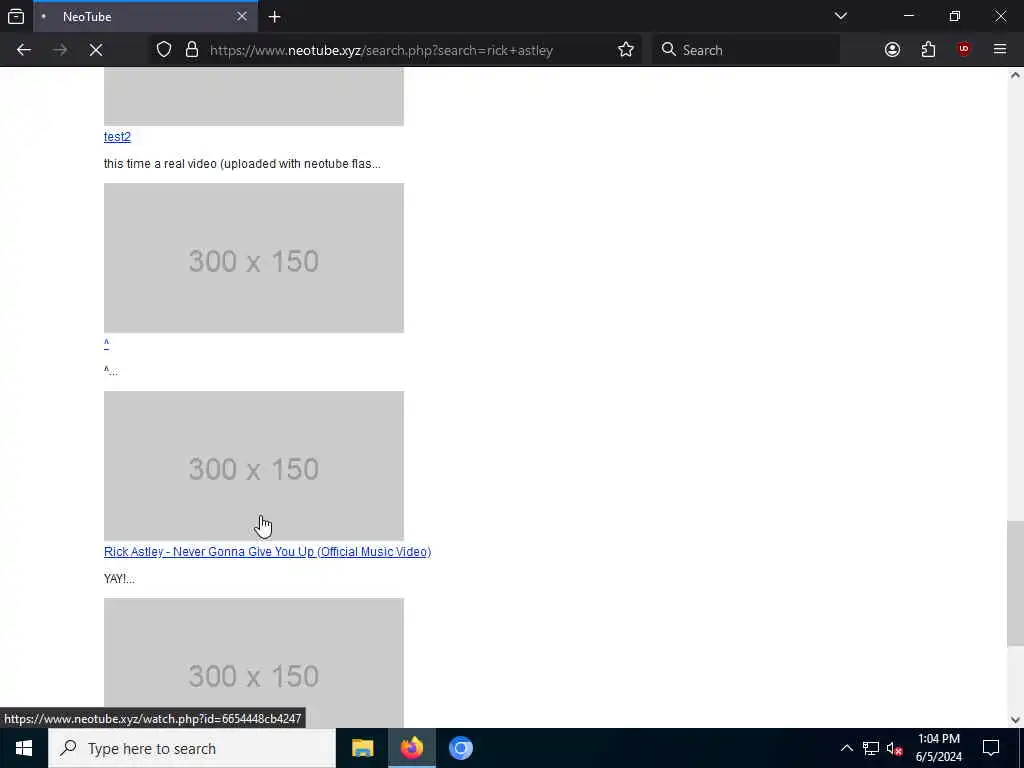Image resolution: width=1024 pixels, height=768 pixels.
Task: Open Rick Astley Never Gonna Give You Up link
Action: pyautogui.click(x=267, y=552)
